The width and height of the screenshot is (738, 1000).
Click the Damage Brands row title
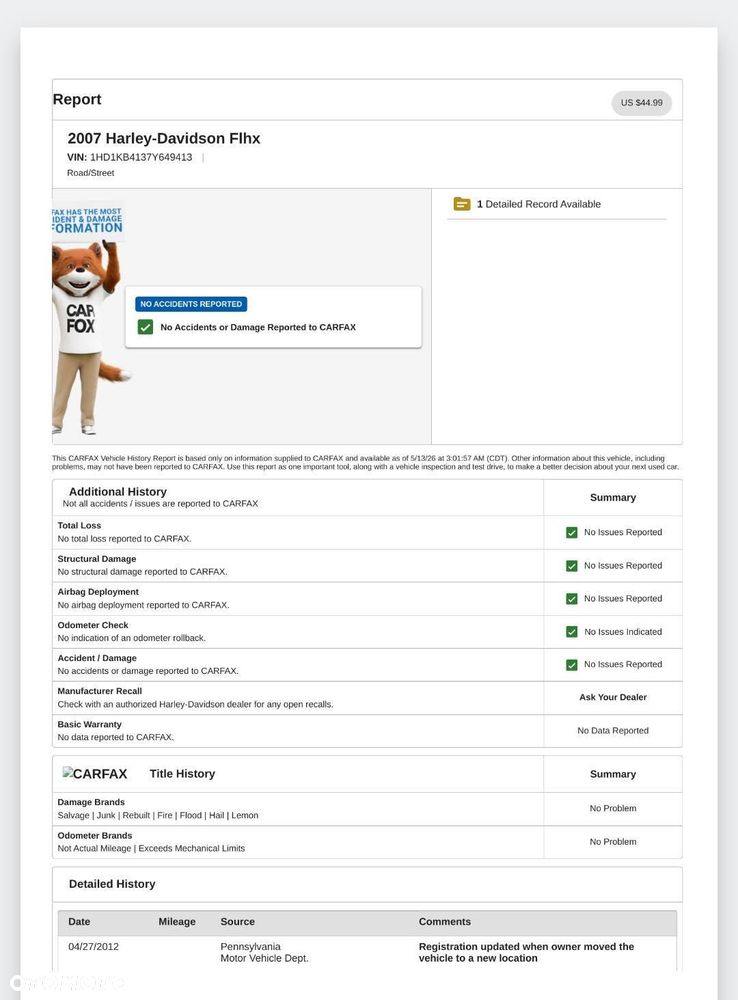[x=91, y=802]
